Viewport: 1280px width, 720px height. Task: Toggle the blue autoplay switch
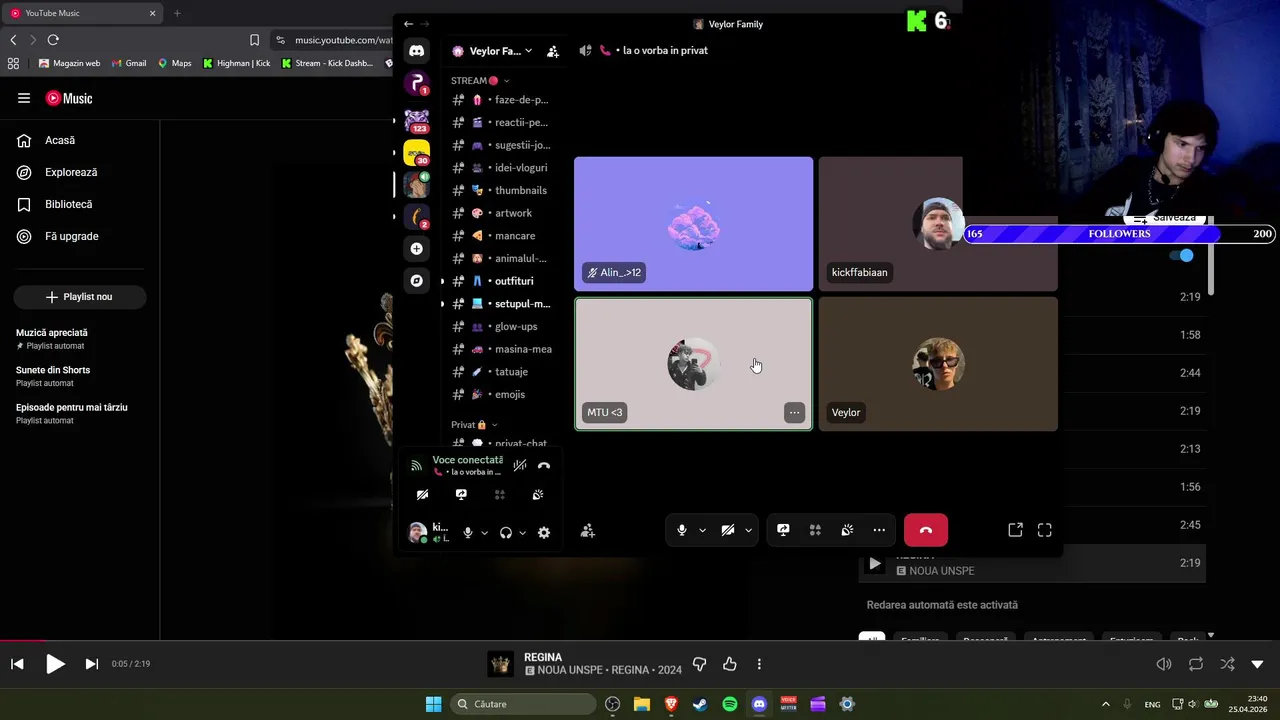[x=1182, y=255]
